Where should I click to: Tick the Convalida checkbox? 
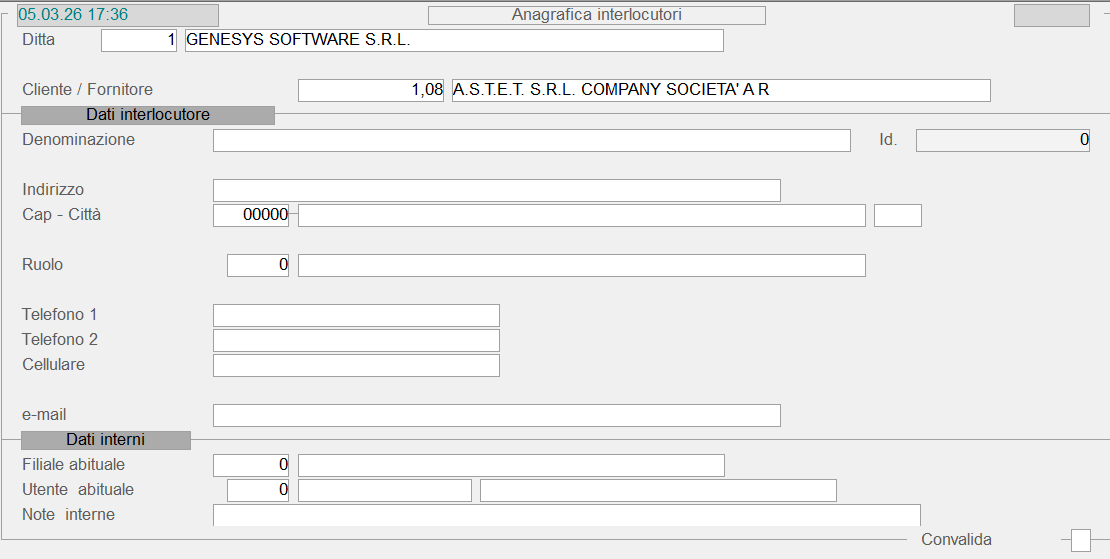click(x=1080, y=540)
